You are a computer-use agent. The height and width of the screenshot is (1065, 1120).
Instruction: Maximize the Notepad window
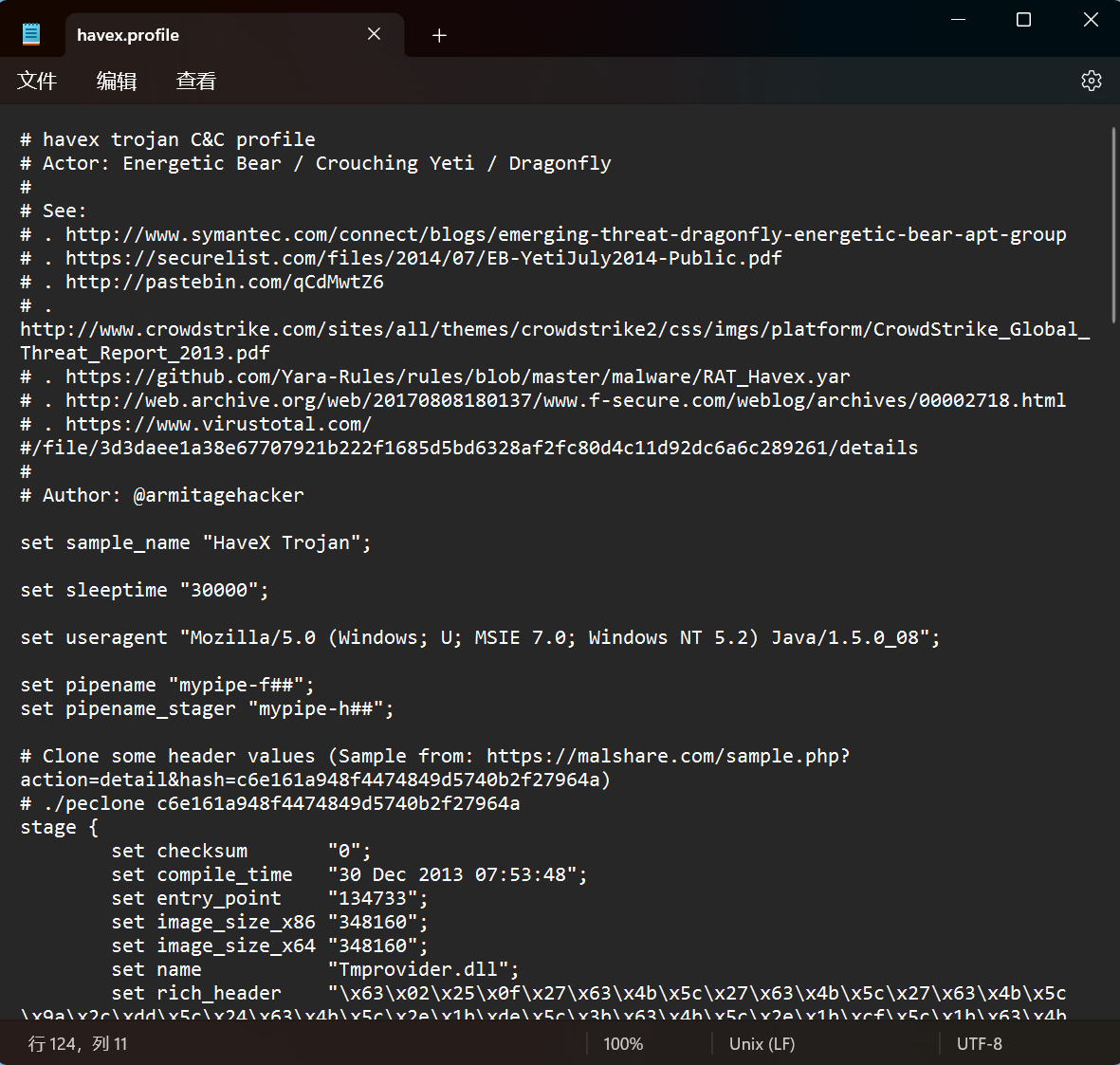pyautogui.click(x=1023, y=20)
